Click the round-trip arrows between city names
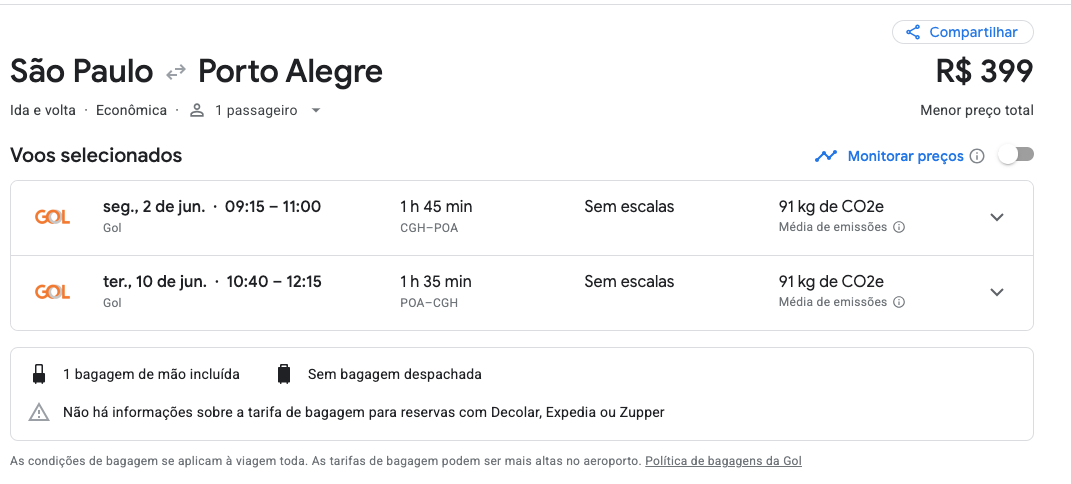Image resolution: width=1071 pixels, height=484 pixels. [x=176, y=72]
